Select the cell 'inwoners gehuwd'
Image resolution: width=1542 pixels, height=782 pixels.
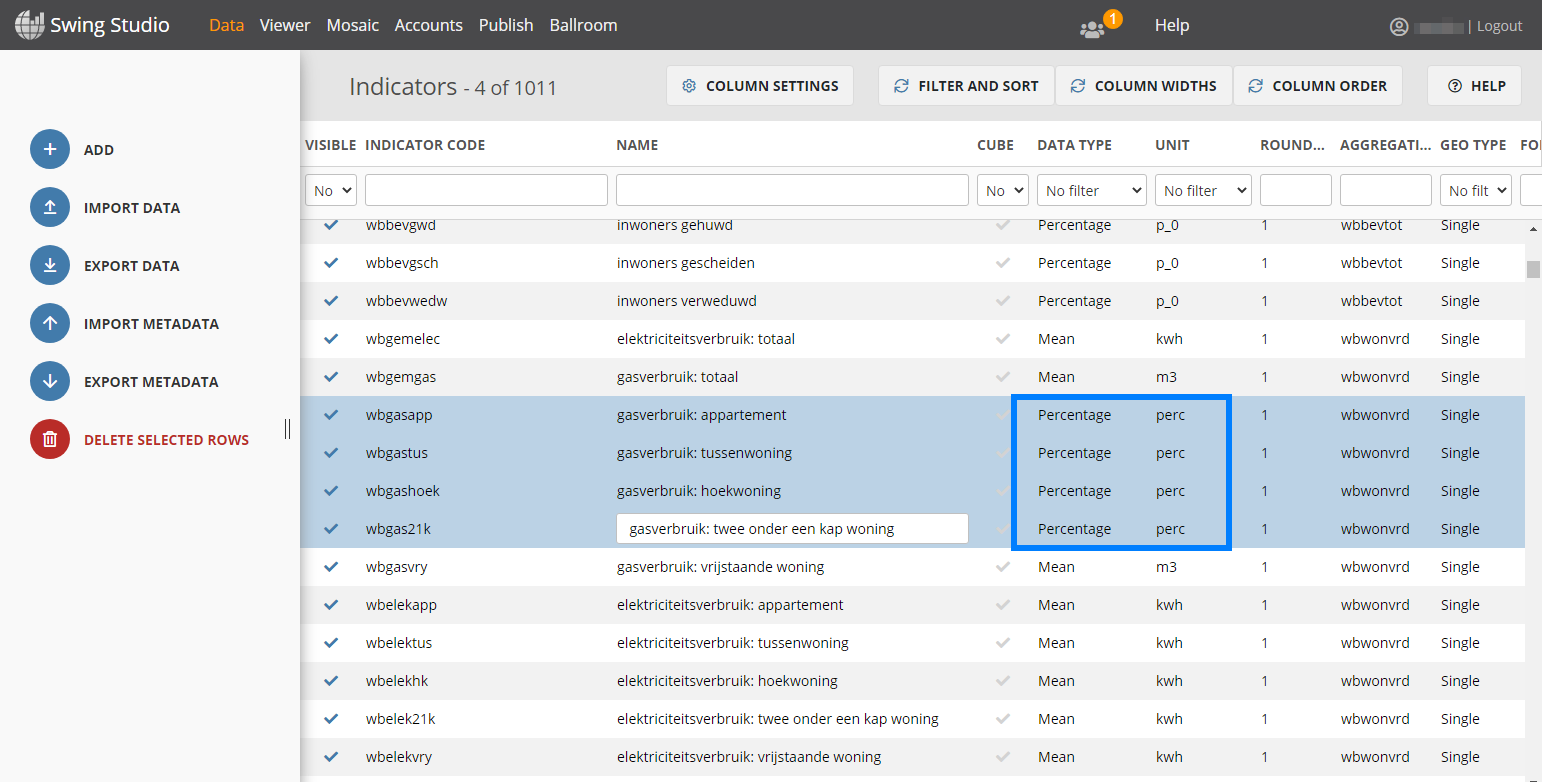coord(675,225)
